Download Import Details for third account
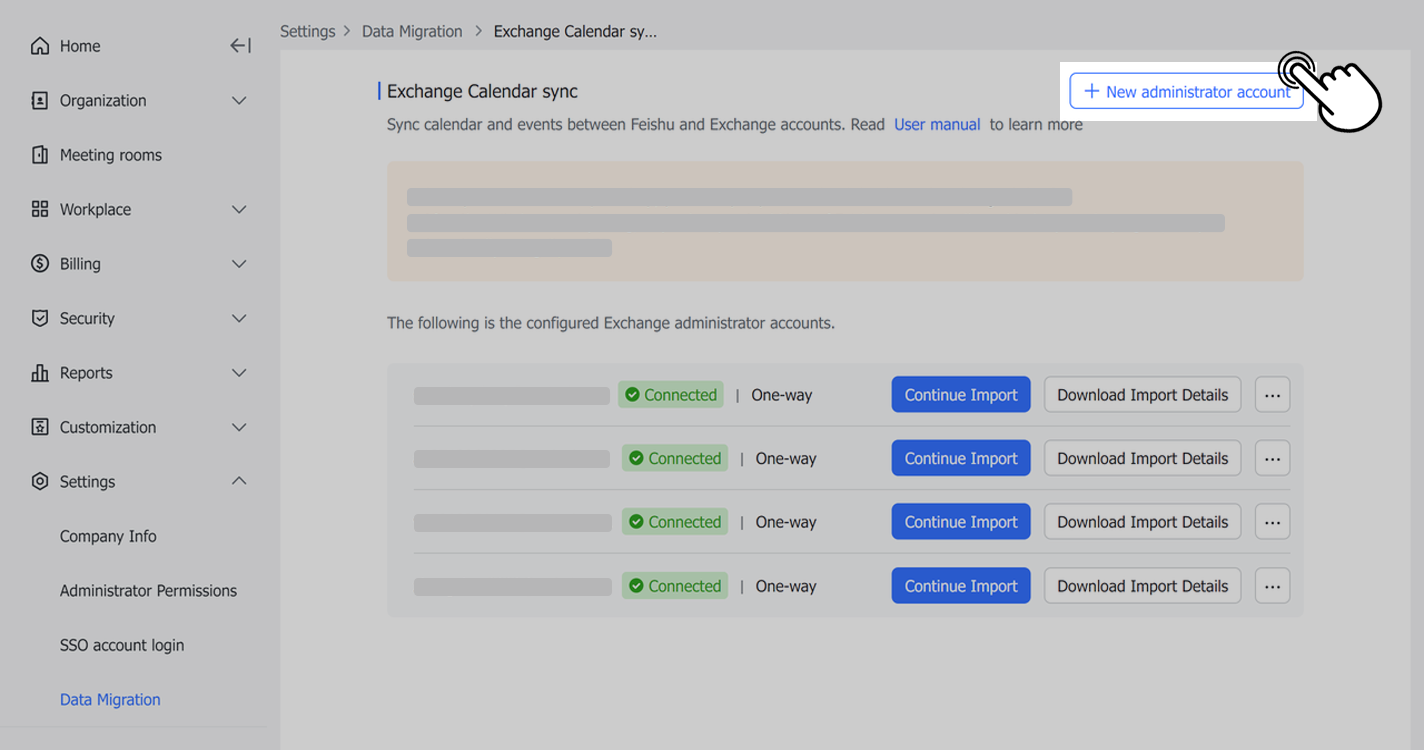 click(1142, 522)
